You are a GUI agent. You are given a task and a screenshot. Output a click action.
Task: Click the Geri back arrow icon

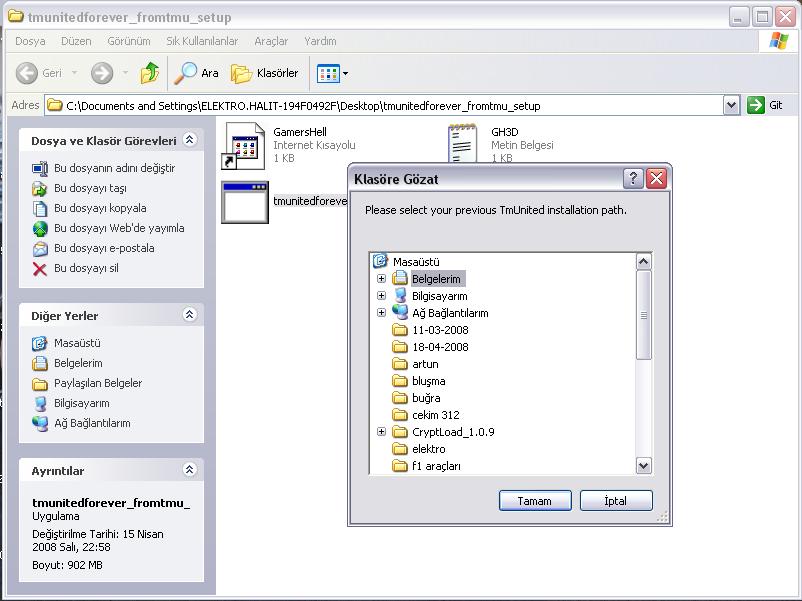pyautogui.click(x=27, y=73)
